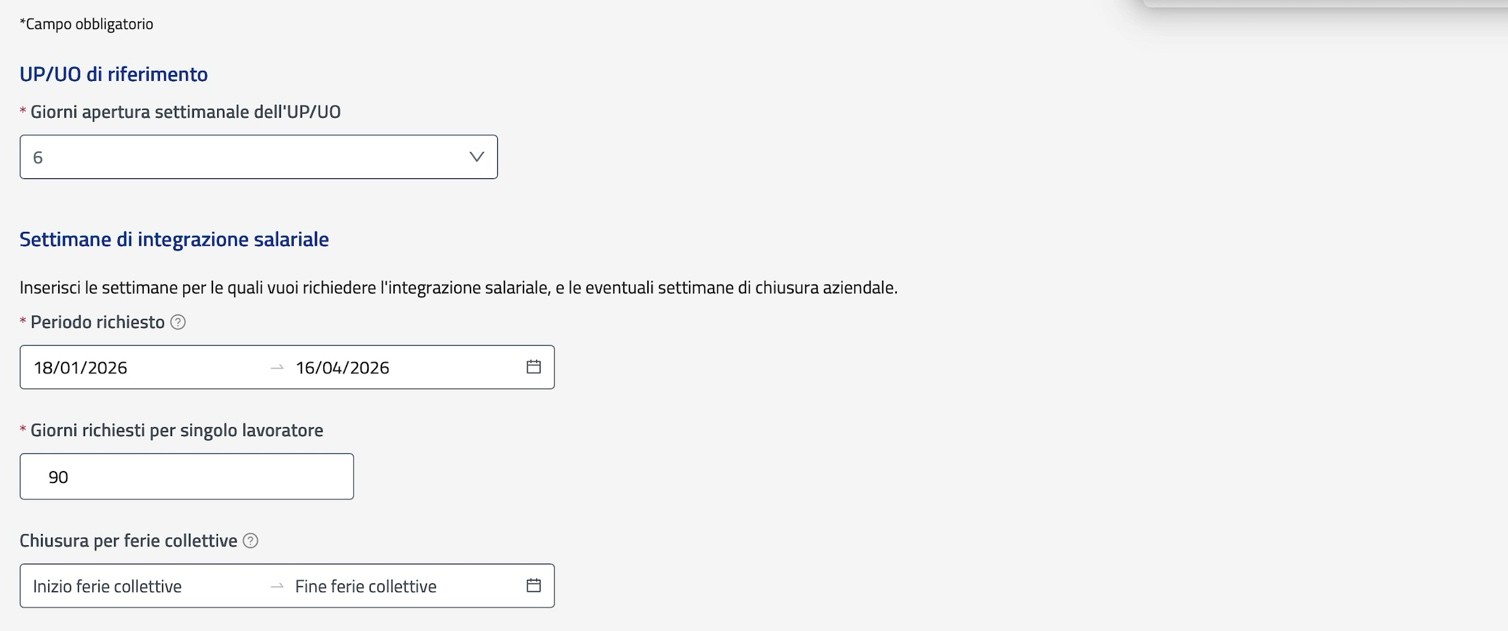
Task: Show help for Periodo richiesto
Action: 178,322
